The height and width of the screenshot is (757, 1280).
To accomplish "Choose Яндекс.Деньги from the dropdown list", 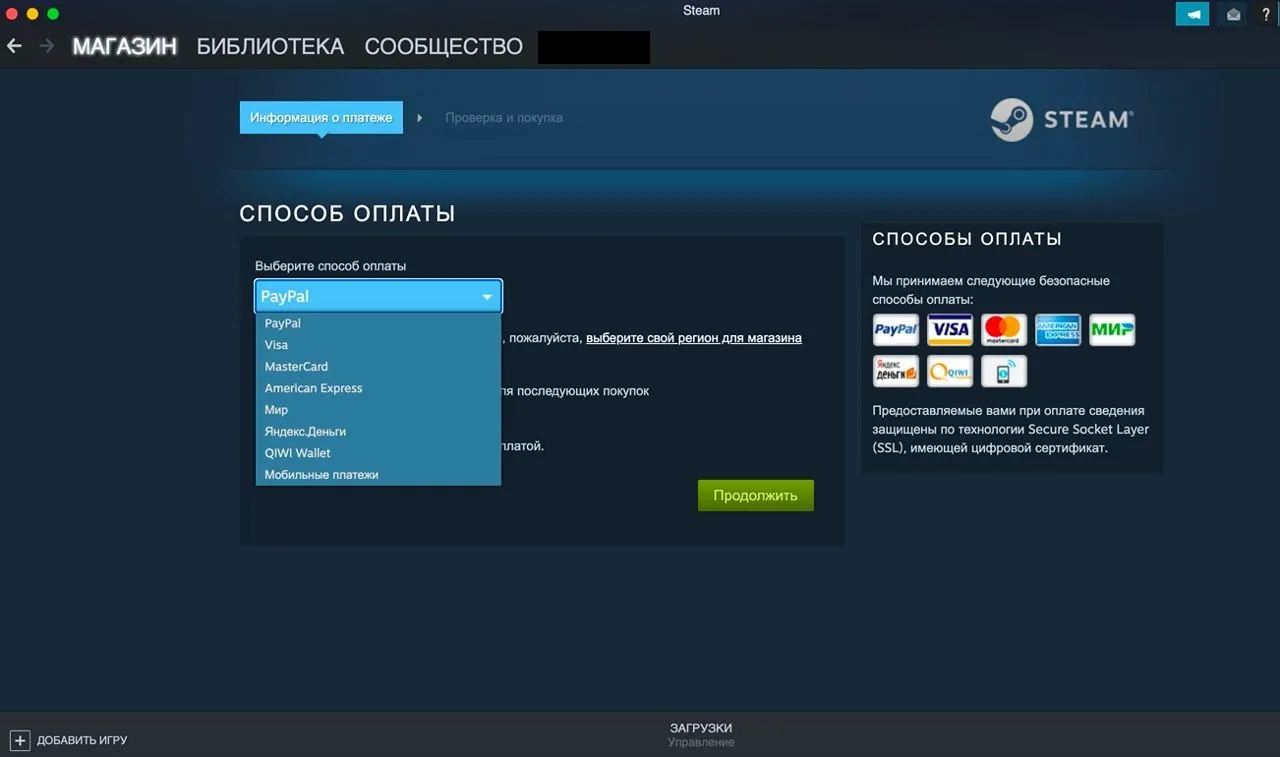I will pyautogui.click(x=378, y=432).
